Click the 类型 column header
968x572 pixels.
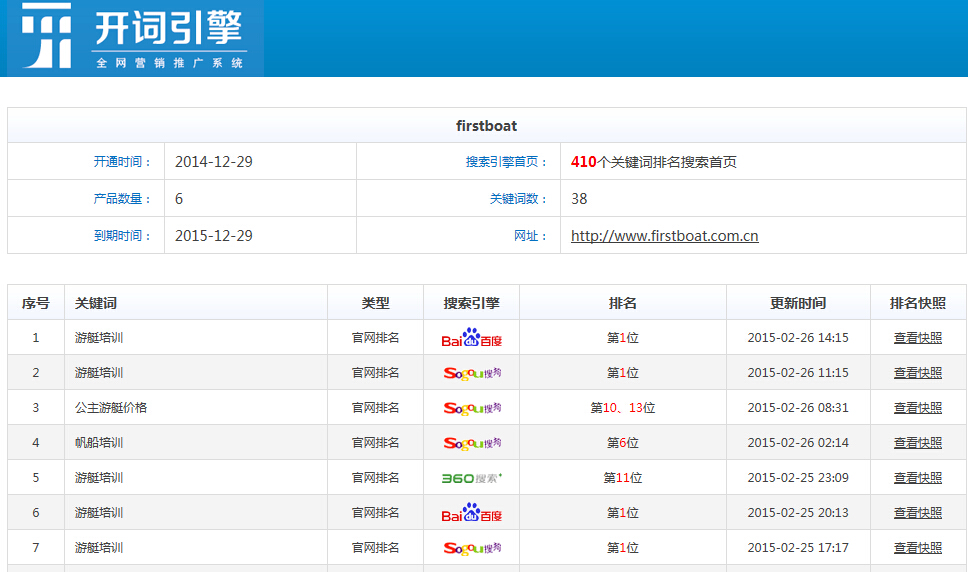point(375,303)
